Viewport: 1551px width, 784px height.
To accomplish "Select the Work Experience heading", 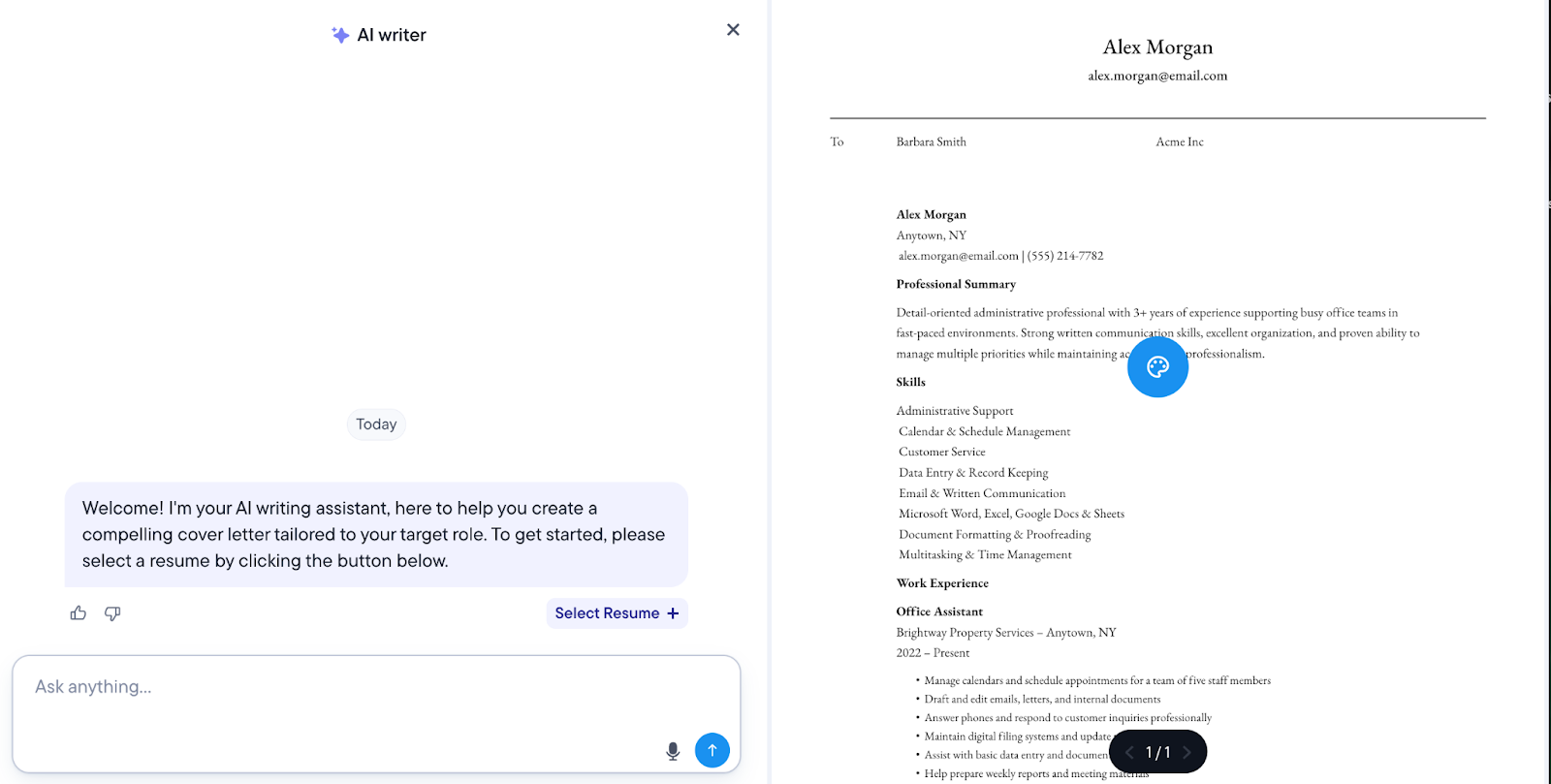I will [x=942, y=583].
